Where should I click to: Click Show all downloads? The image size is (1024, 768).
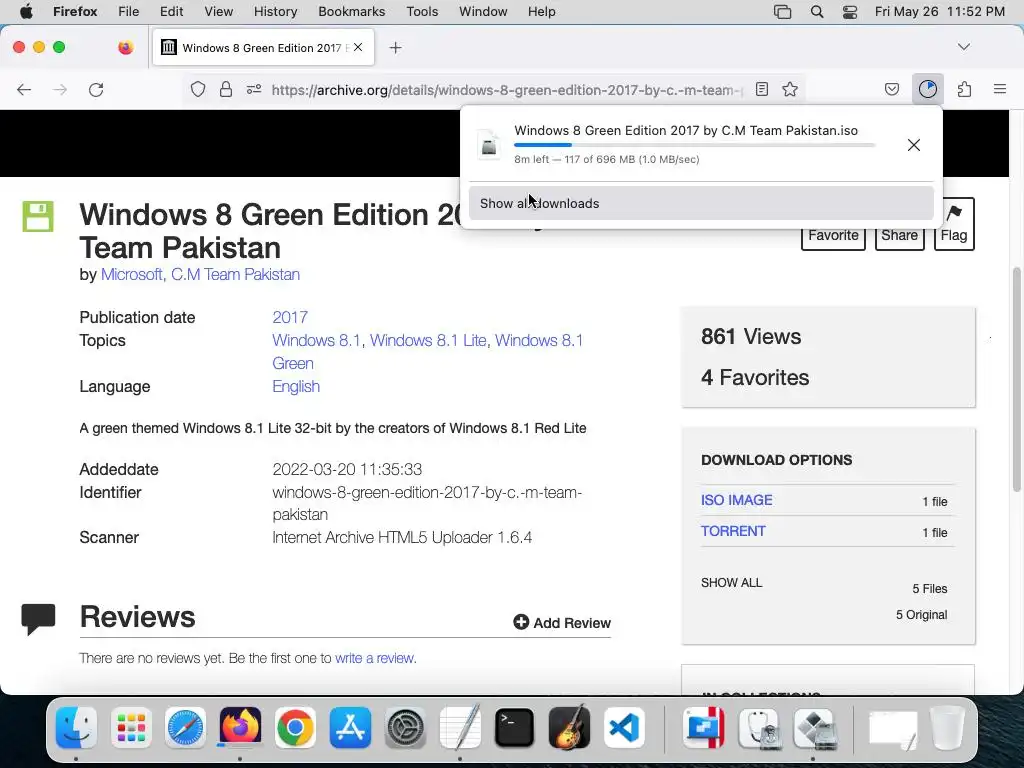(x=701, y=203)
